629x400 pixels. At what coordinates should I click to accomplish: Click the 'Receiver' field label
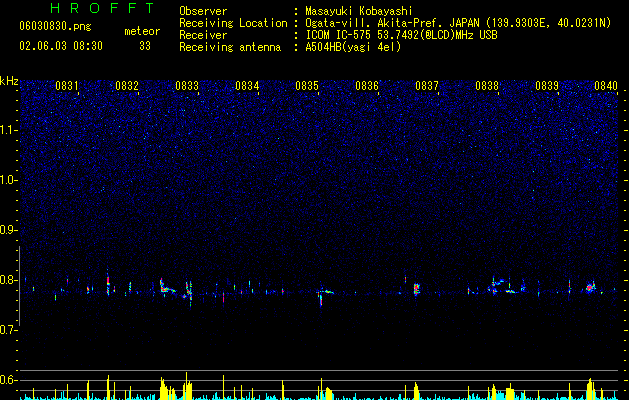(x=203, y=35)
